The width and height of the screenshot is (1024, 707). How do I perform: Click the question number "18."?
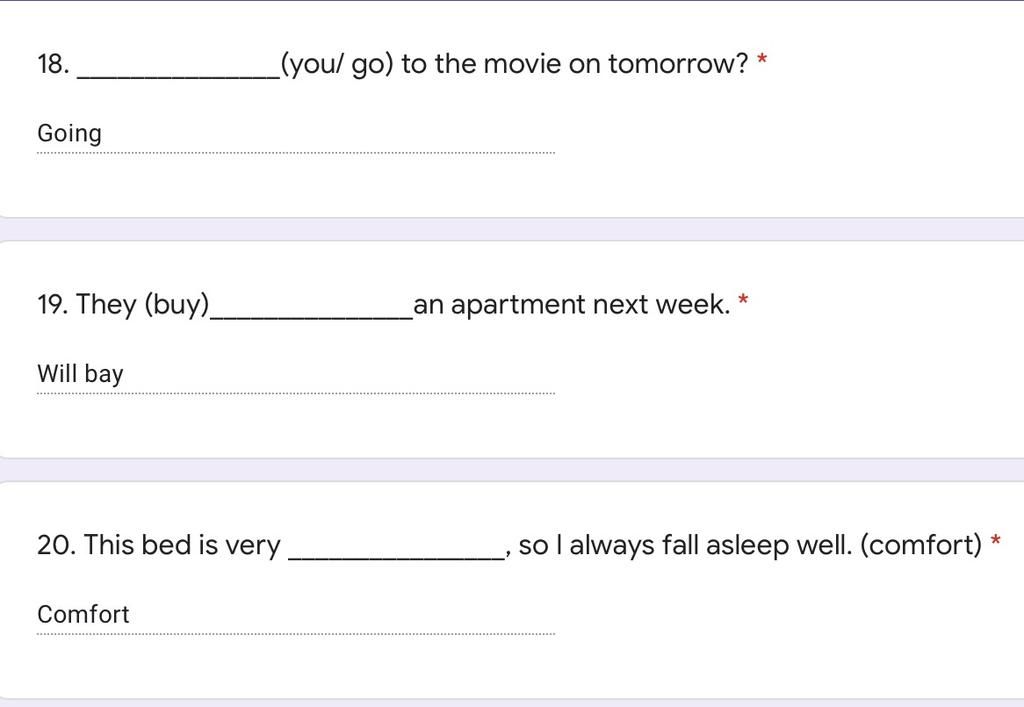point(54,64)
